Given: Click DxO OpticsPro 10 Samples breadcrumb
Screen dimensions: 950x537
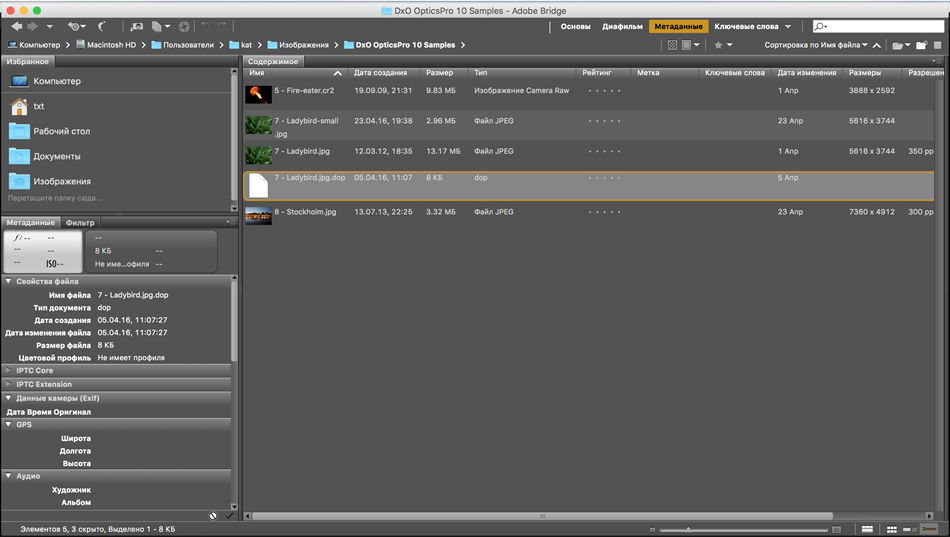Looking at the screenshot, I should (399, 45).
